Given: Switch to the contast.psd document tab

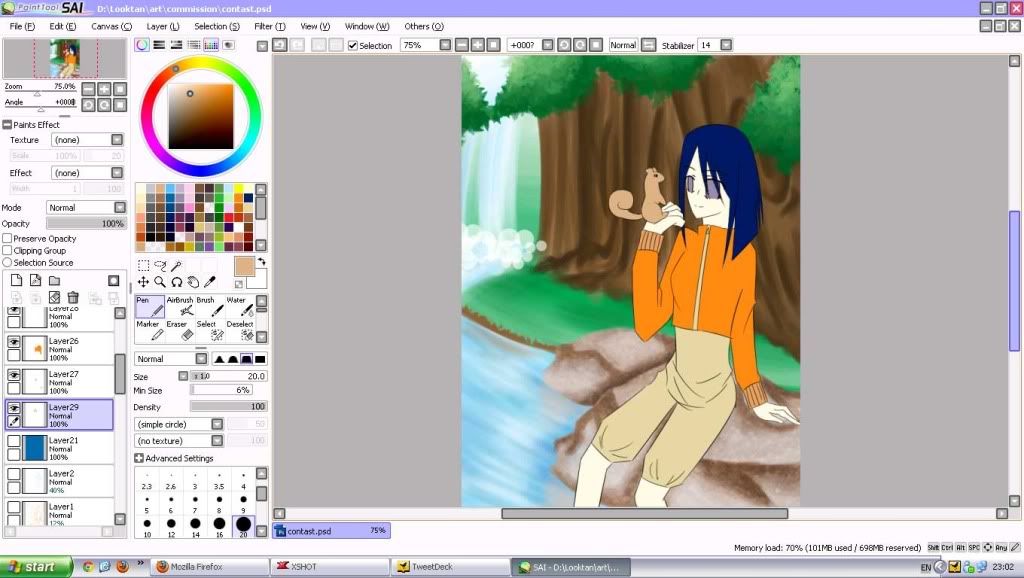Looking at the screenshot, I should pos(332,531).
